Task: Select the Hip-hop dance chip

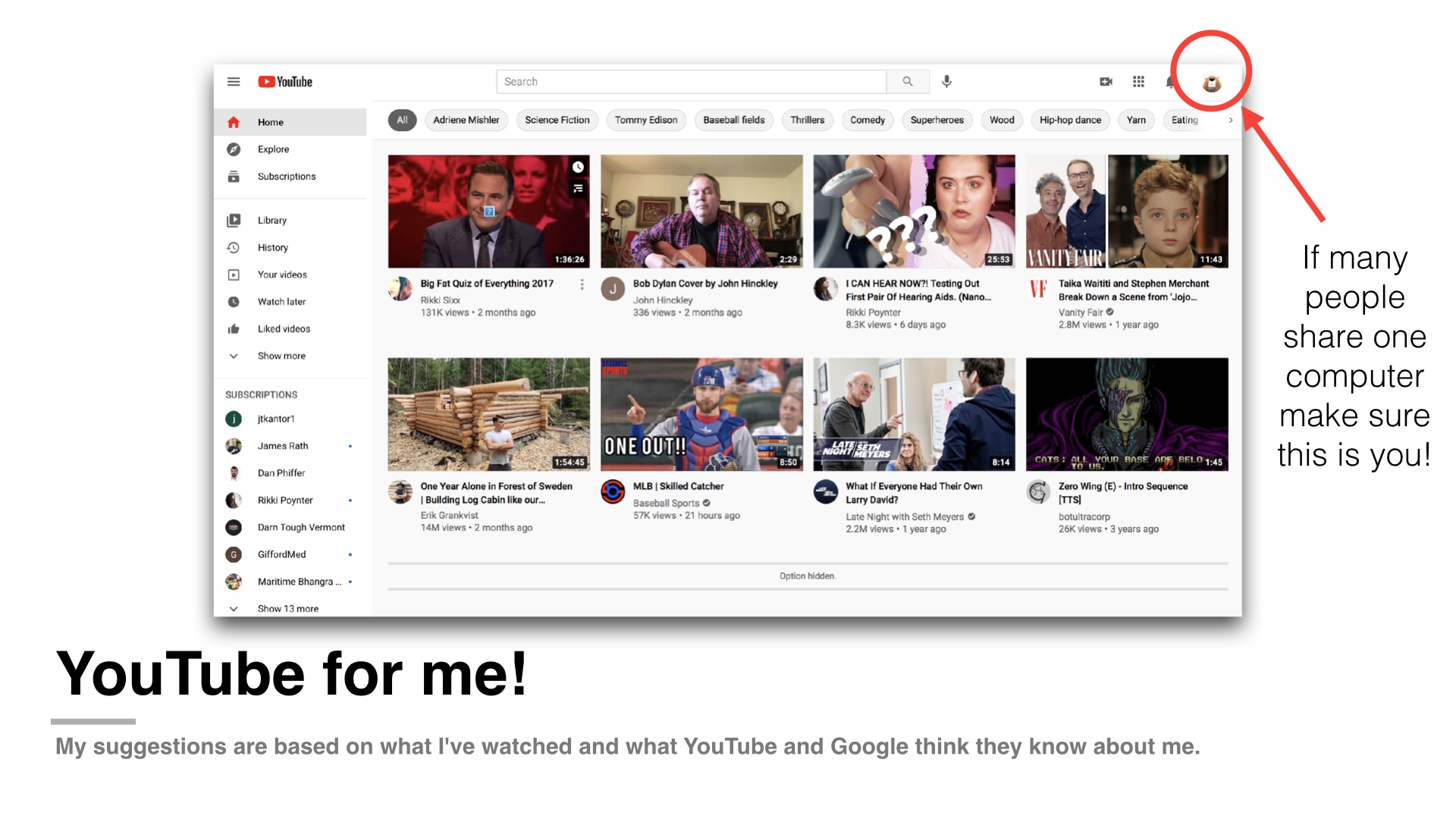Action: [1070, 121]
